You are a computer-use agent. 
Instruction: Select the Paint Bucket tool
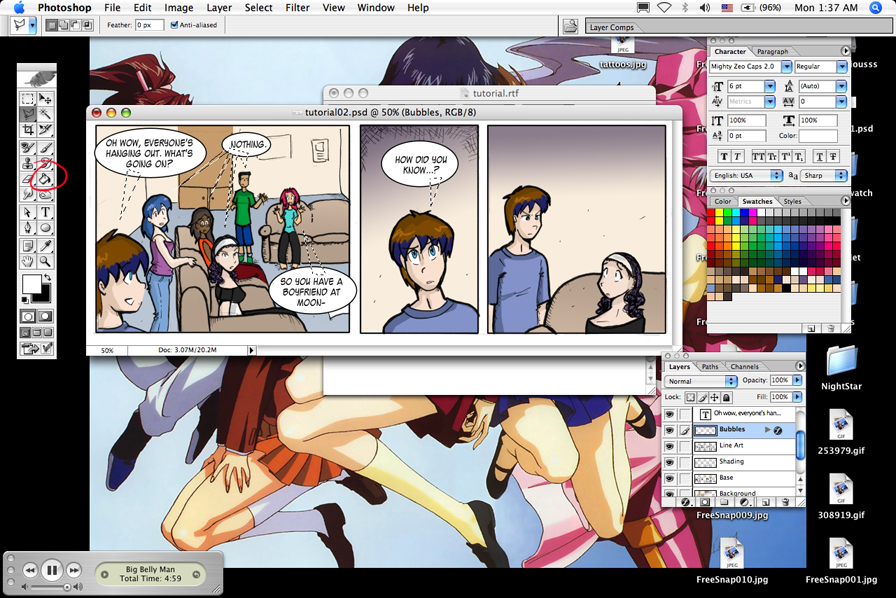[45, 180]
